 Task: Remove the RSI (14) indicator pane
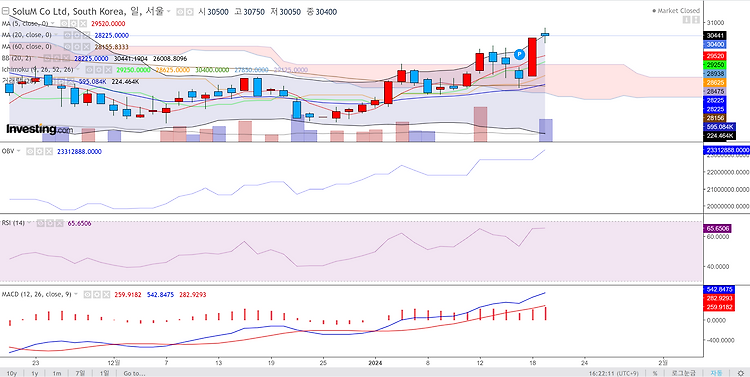59,223
